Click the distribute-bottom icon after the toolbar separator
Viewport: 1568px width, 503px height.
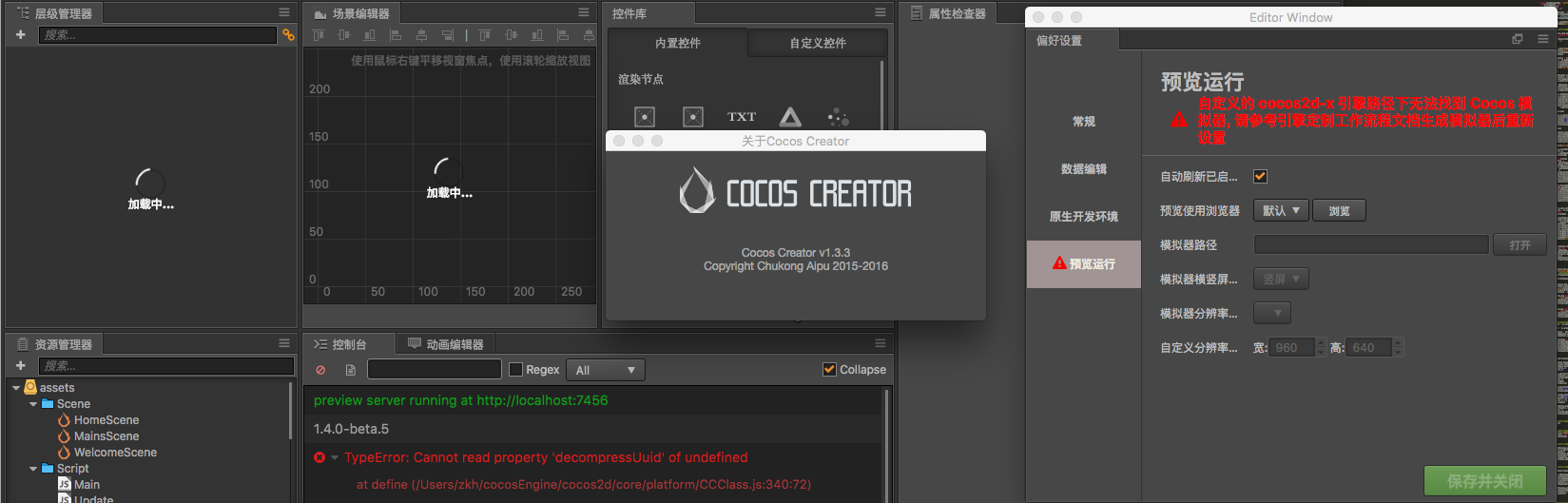537,35
